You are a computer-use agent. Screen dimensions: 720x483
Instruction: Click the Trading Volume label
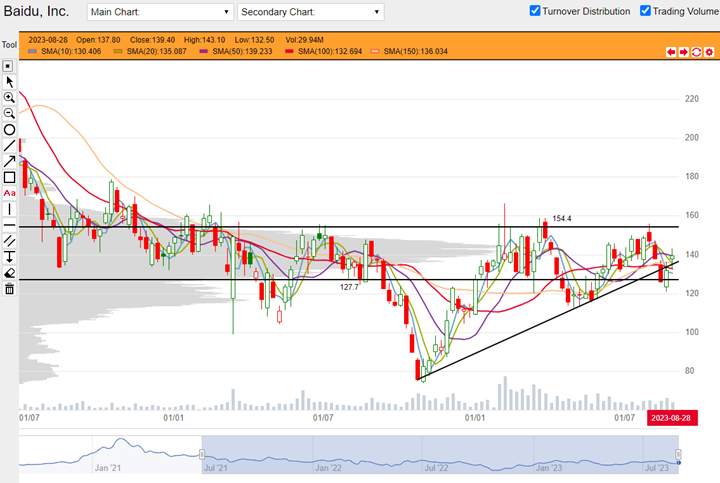point(686,11)
